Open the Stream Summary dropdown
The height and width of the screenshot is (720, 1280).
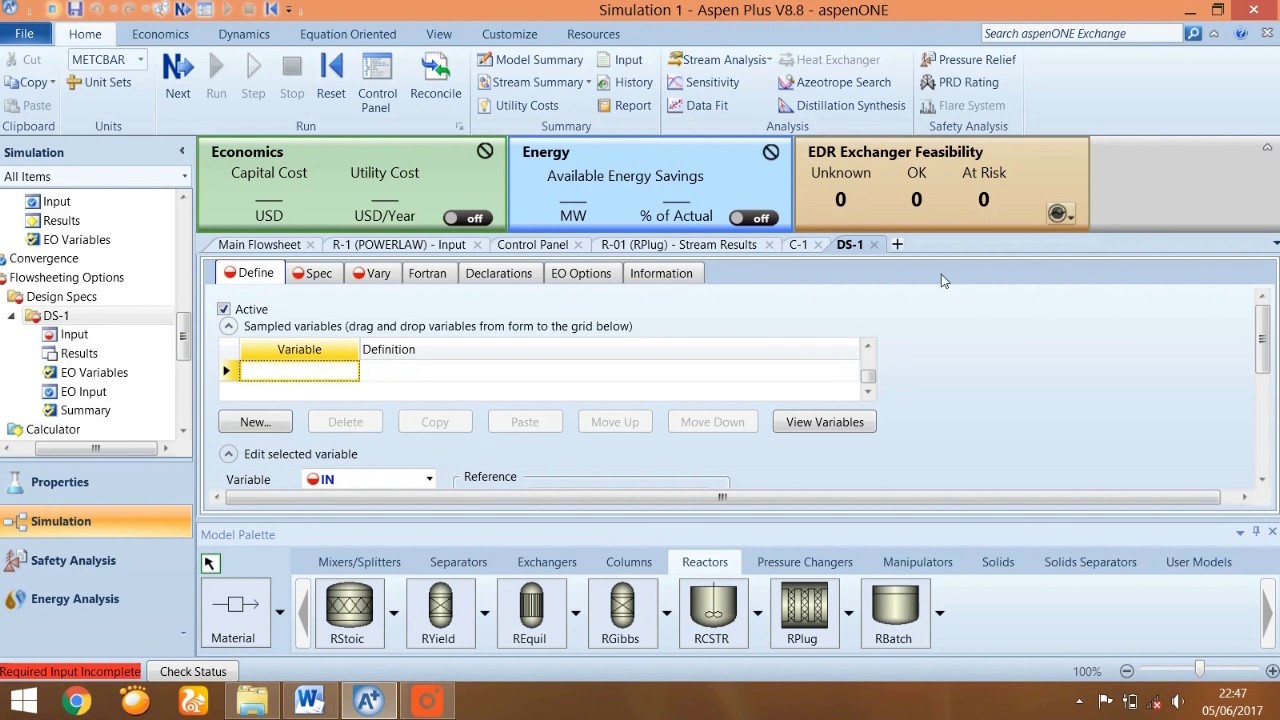588,82
